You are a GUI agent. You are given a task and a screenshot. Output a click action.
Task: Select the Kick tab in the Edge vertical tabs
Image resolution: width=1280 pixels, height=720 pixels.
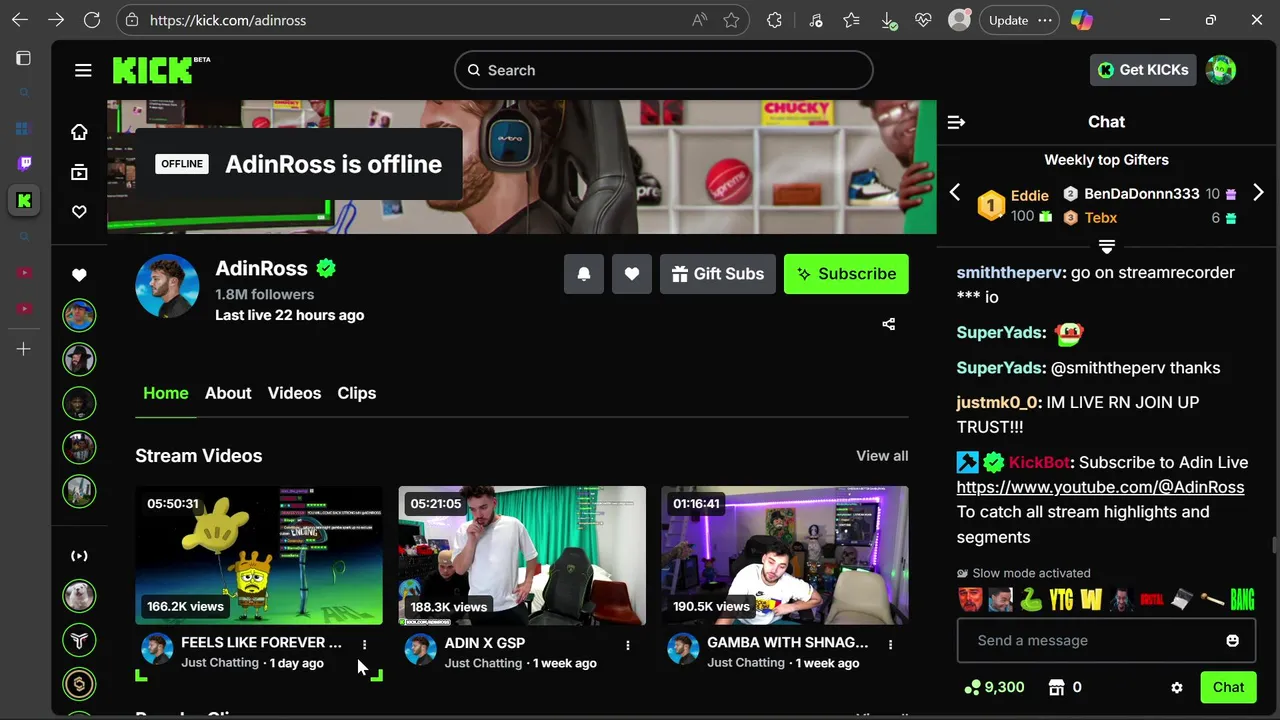click(x=24, y=200)
